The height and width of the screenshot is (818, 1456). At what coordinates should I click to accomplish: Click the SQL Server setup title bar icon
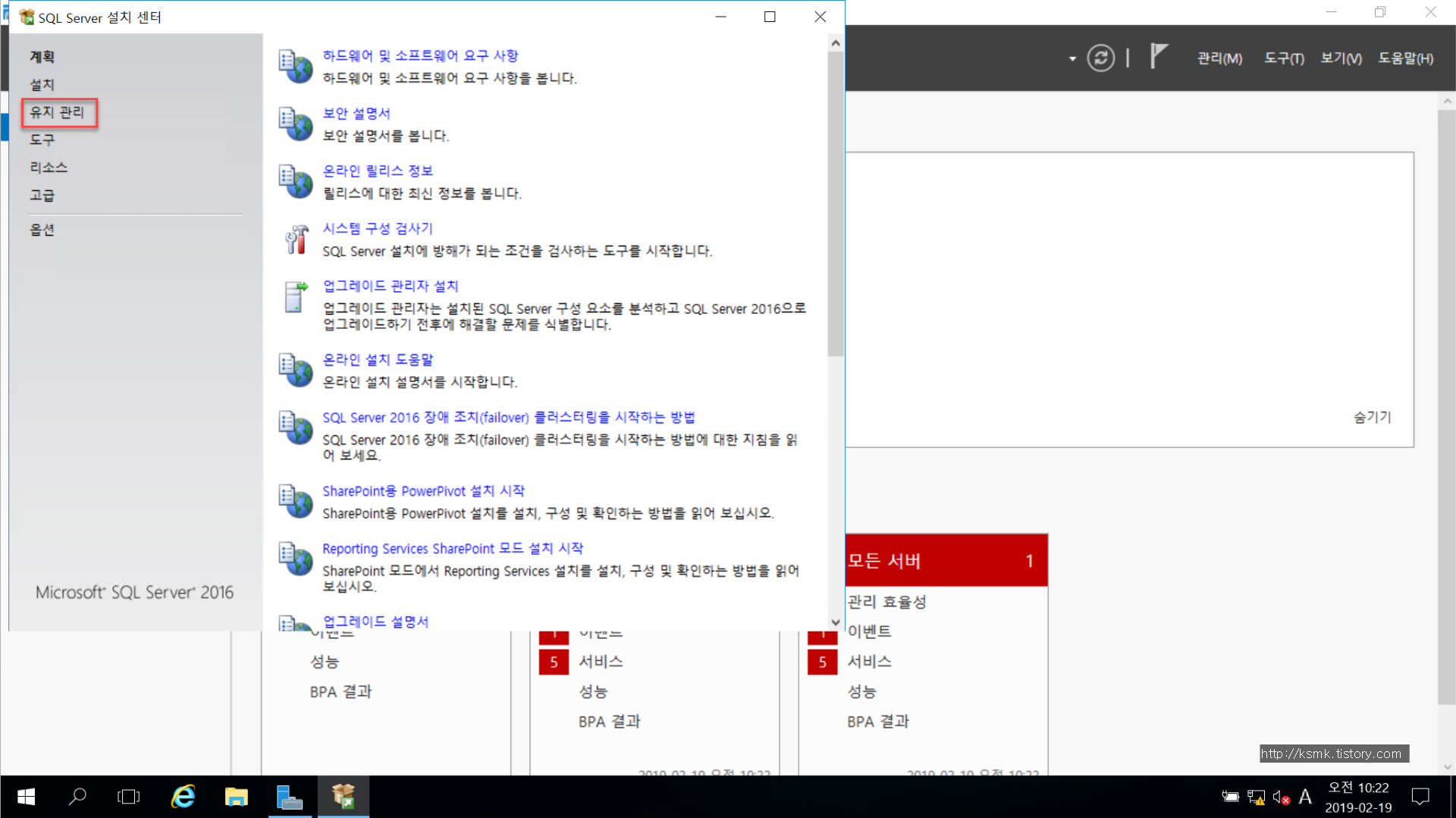[27, 17]
